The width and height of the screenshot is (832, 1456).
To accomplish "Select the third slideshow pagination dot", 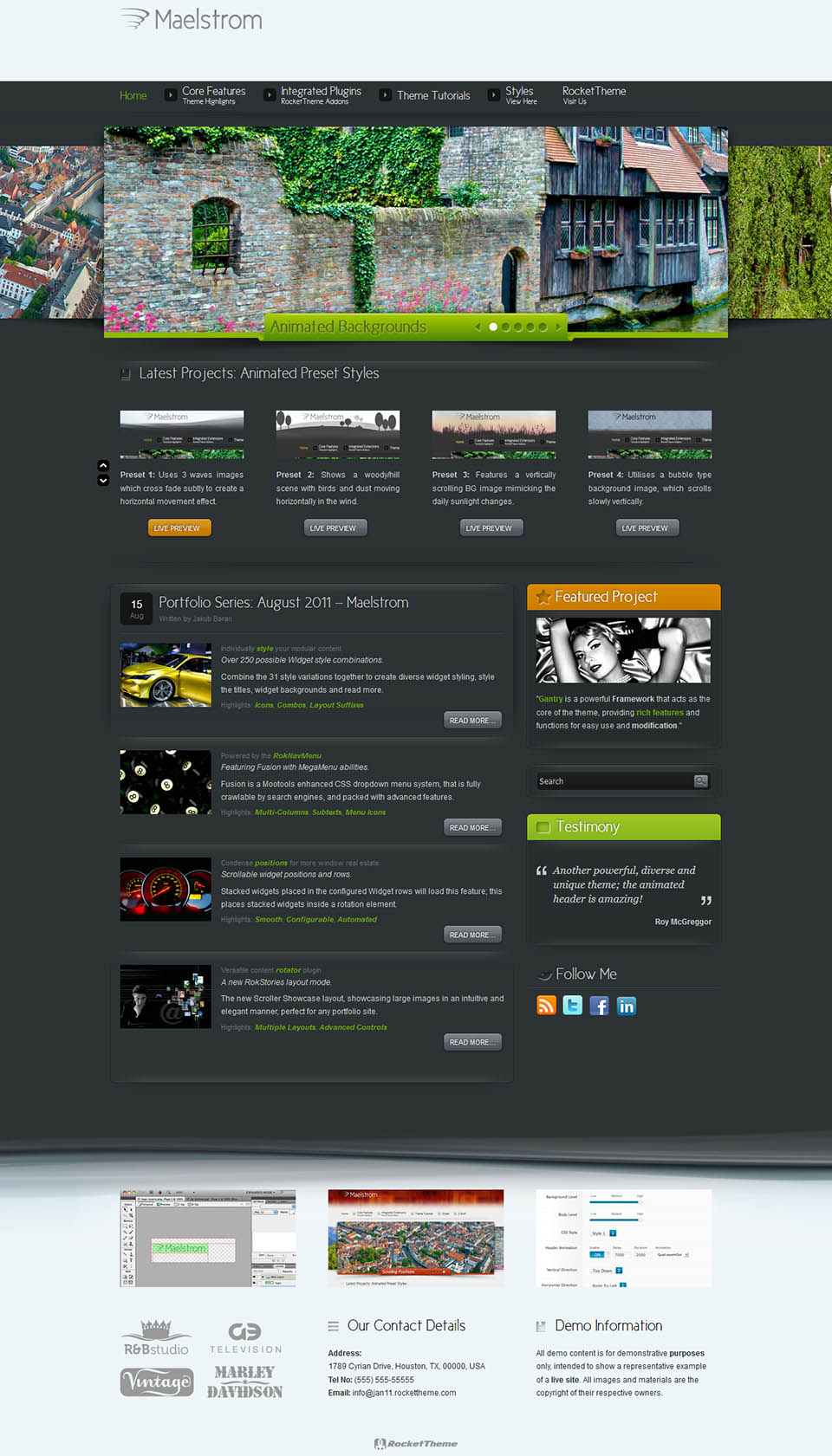I will [518, 327].
